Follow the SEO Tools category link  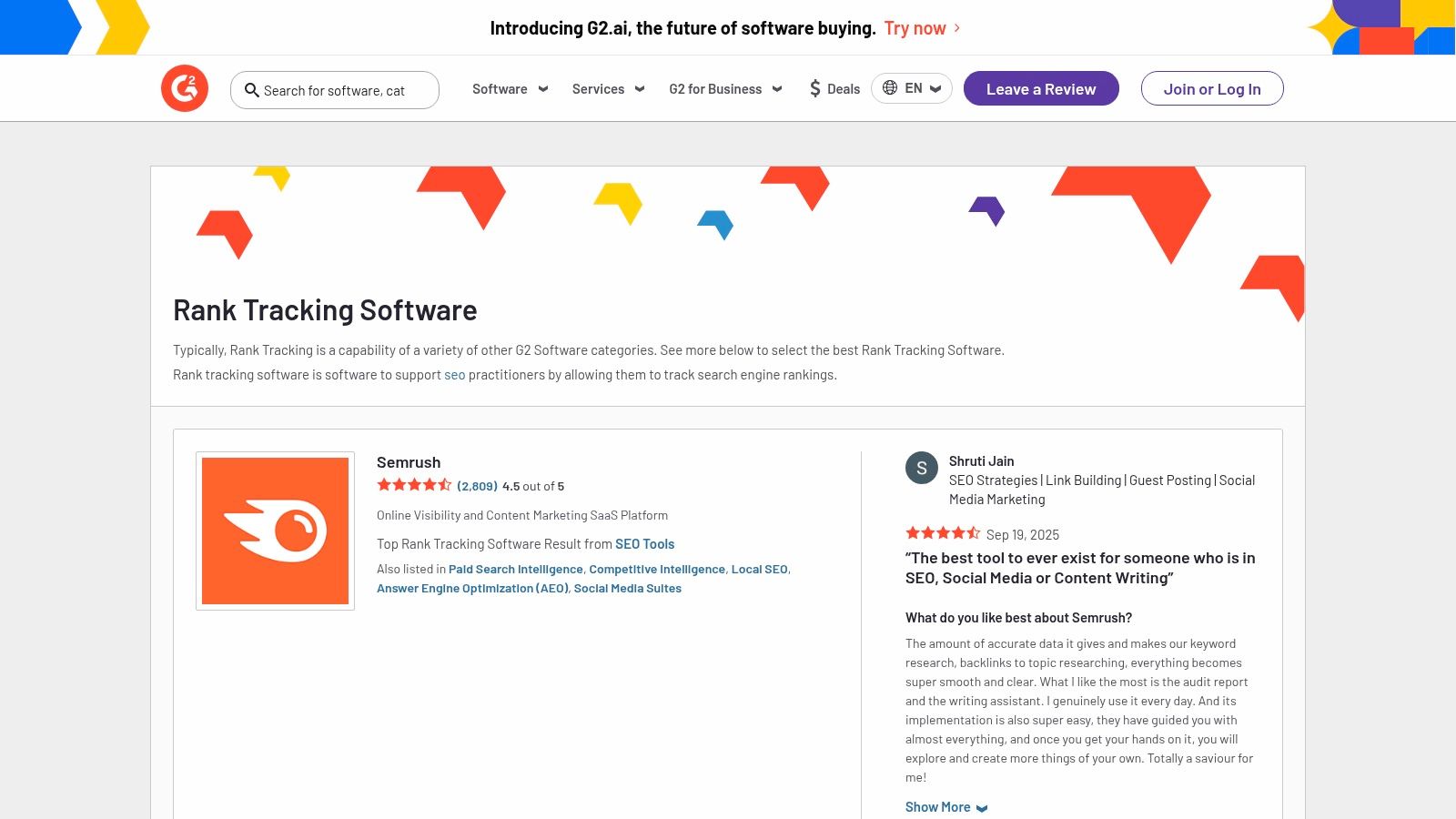coord(644,544)
